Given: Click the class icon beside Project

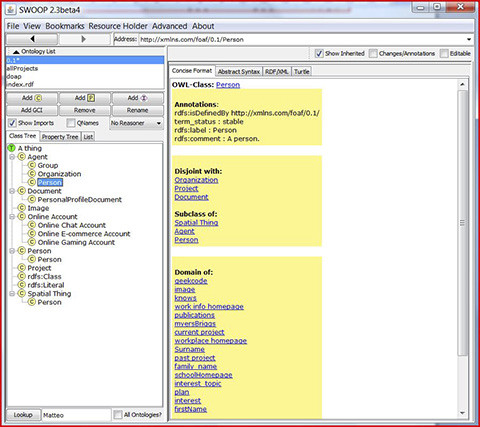Looking at the screenshot, I should click(x=22, y=268).
